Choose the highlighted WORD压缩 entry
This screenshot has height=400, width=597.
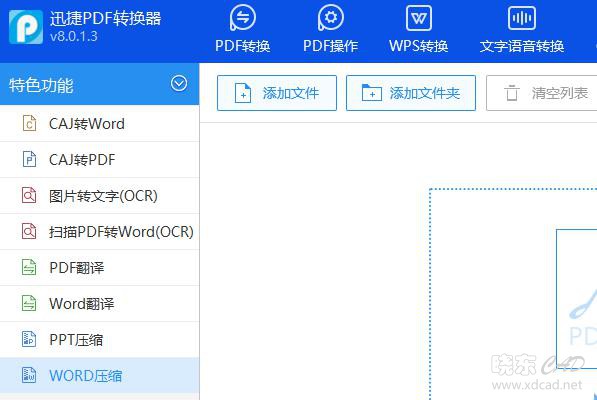pyautogui.click(x=99, y=376)
